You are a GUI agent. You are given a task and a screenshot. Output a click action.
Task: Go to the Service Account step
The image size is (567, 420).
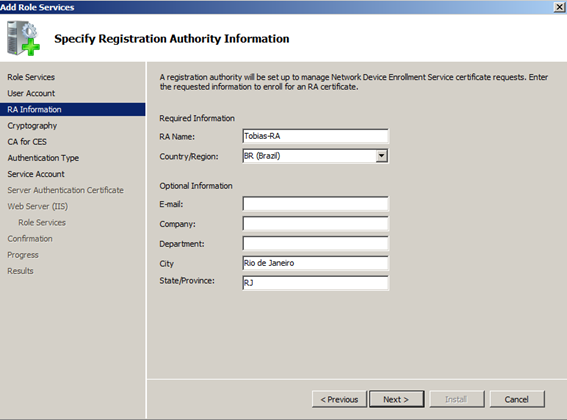(36, 174)
